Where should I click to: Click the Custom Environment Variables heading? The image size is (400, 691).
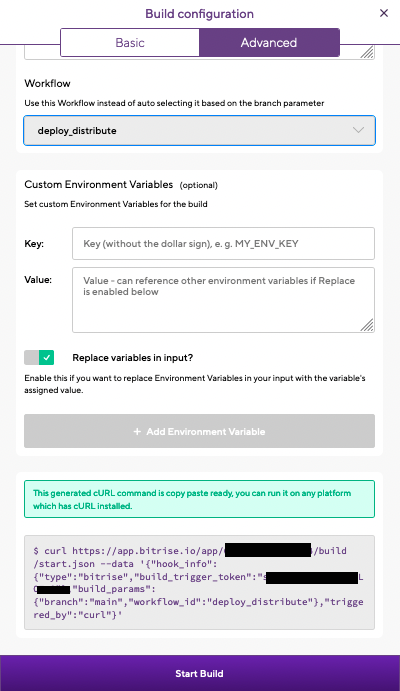[x=99, y=184]
